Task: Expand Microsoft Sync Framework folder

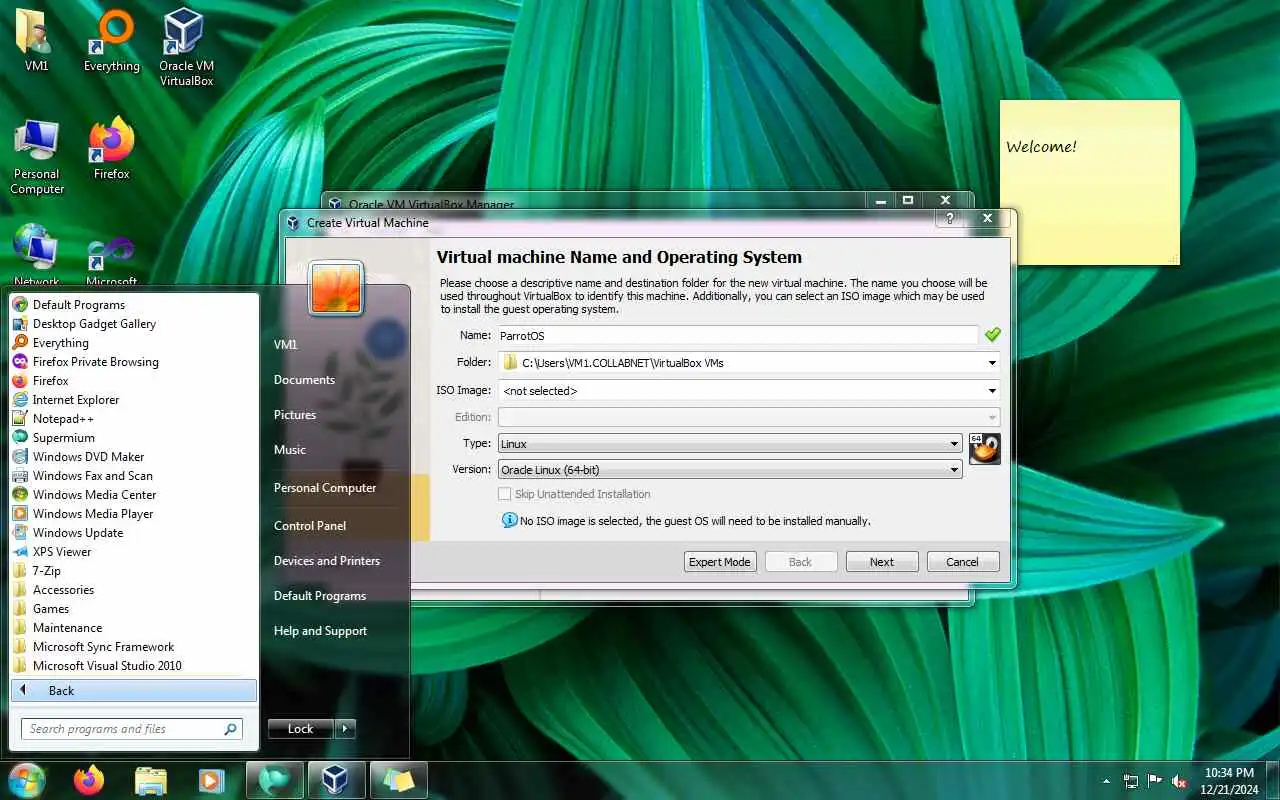Action: coord(103,647)
